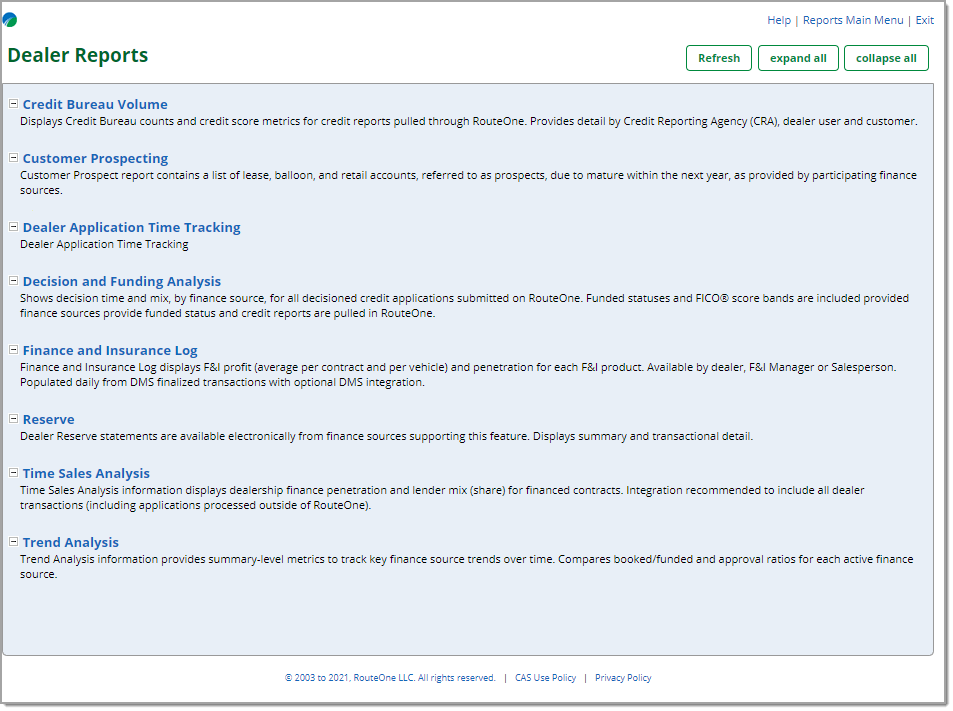
Task: Collapse the Customer Prospecting section
Action: coord(13,159)
